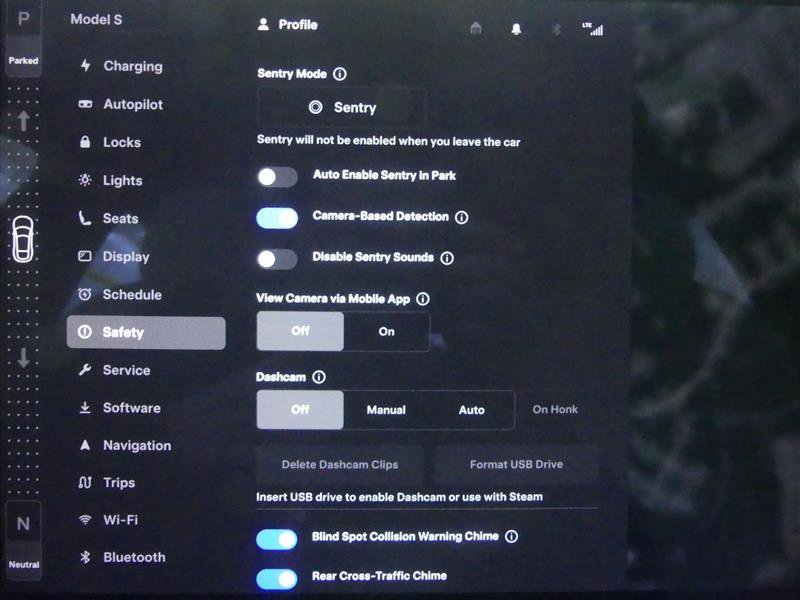Open the Autopilot settings menu
Screen dimensions: 800x600
click(121, 104)
